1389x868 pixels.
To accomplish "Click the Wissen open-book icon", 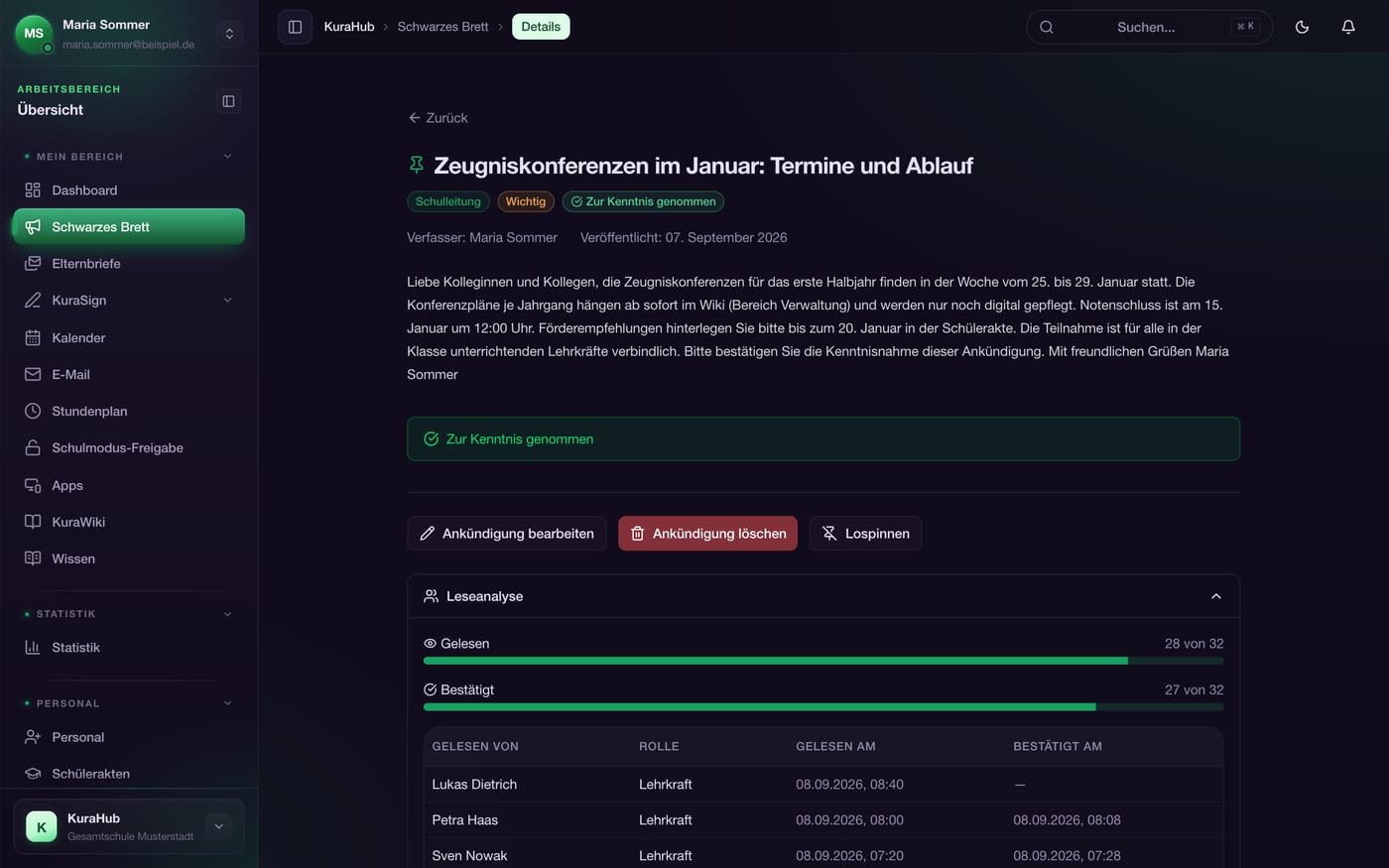I will 33,558.
